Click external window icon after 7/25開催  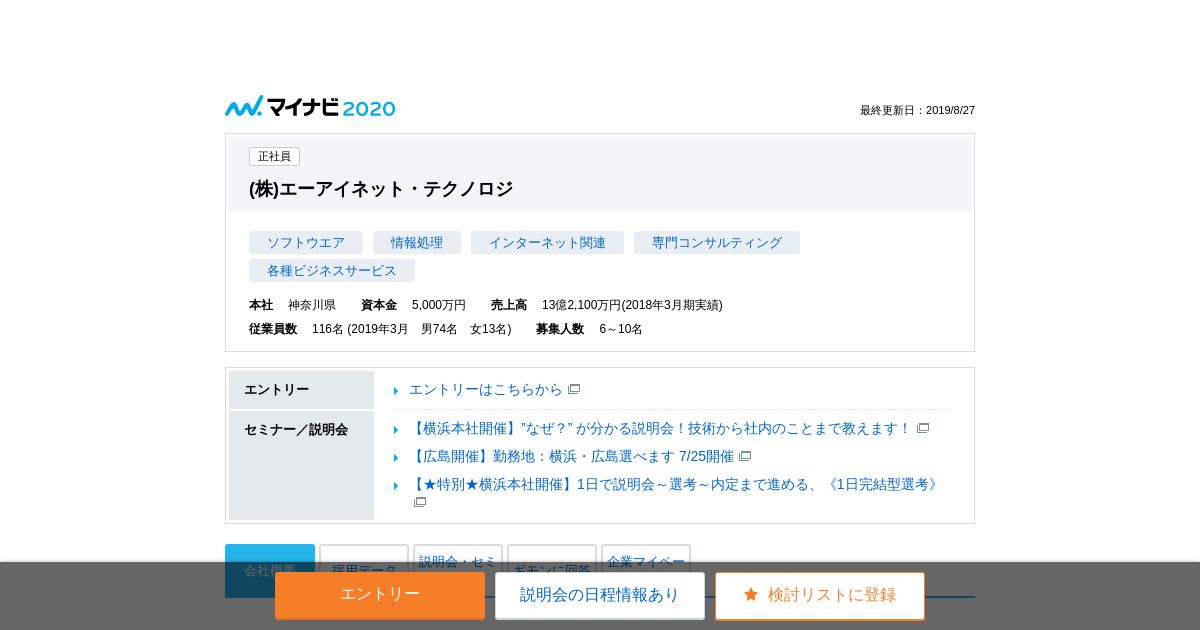click(x=745, y=456)
